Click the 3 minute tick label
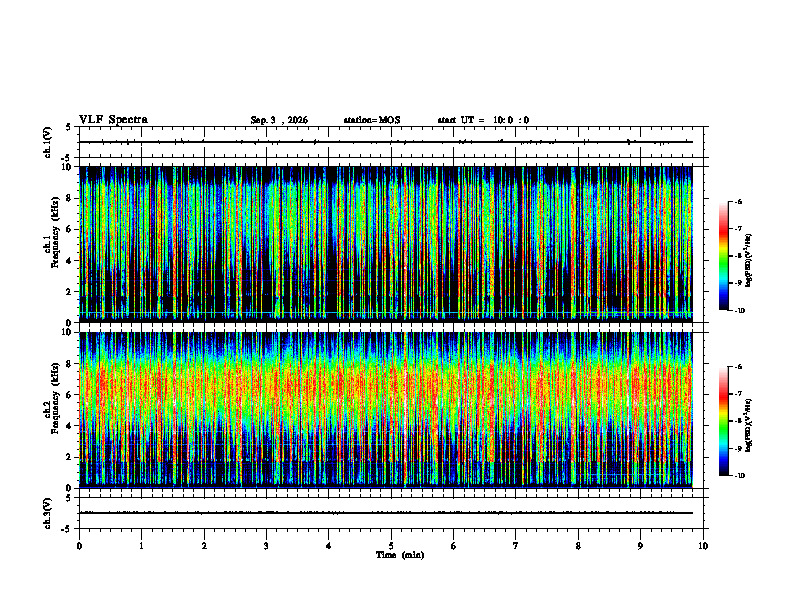Image resolution: width=792 pixels, height=612 pixels. tap(266, 546)
